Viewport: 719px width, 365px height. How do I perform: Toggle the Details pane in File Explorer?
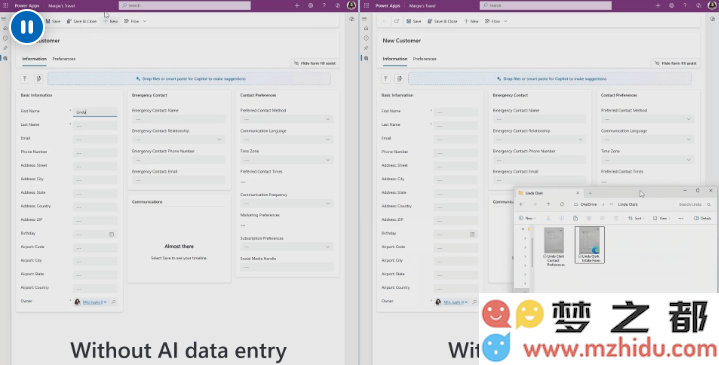click(x=703, y=218)
